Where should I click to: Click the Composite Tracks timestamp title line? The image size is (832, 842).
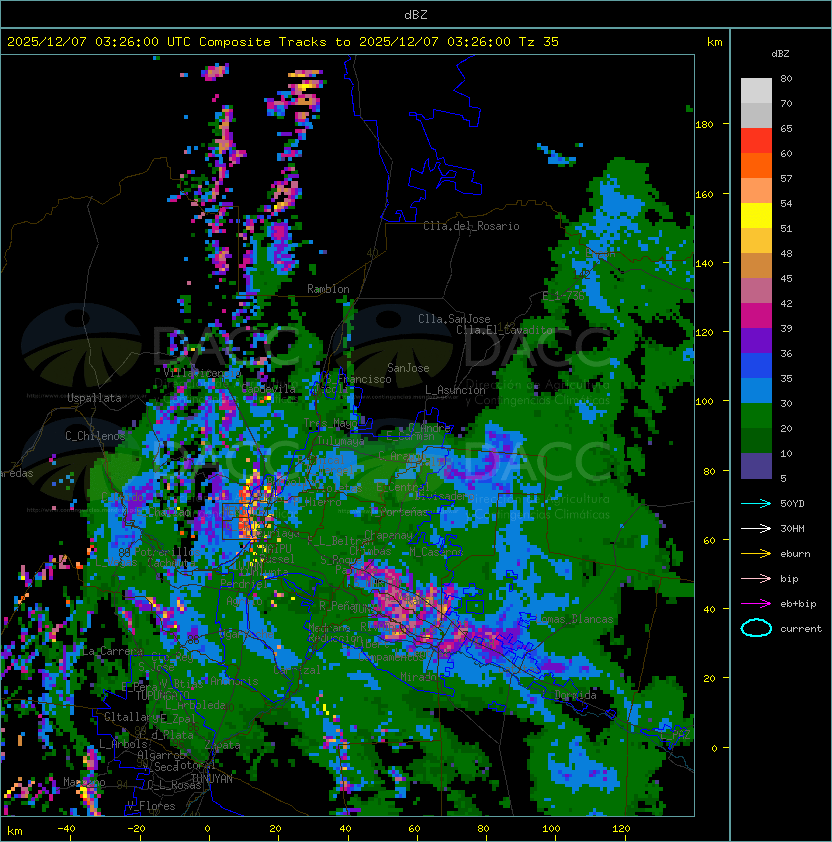point(283,42)
